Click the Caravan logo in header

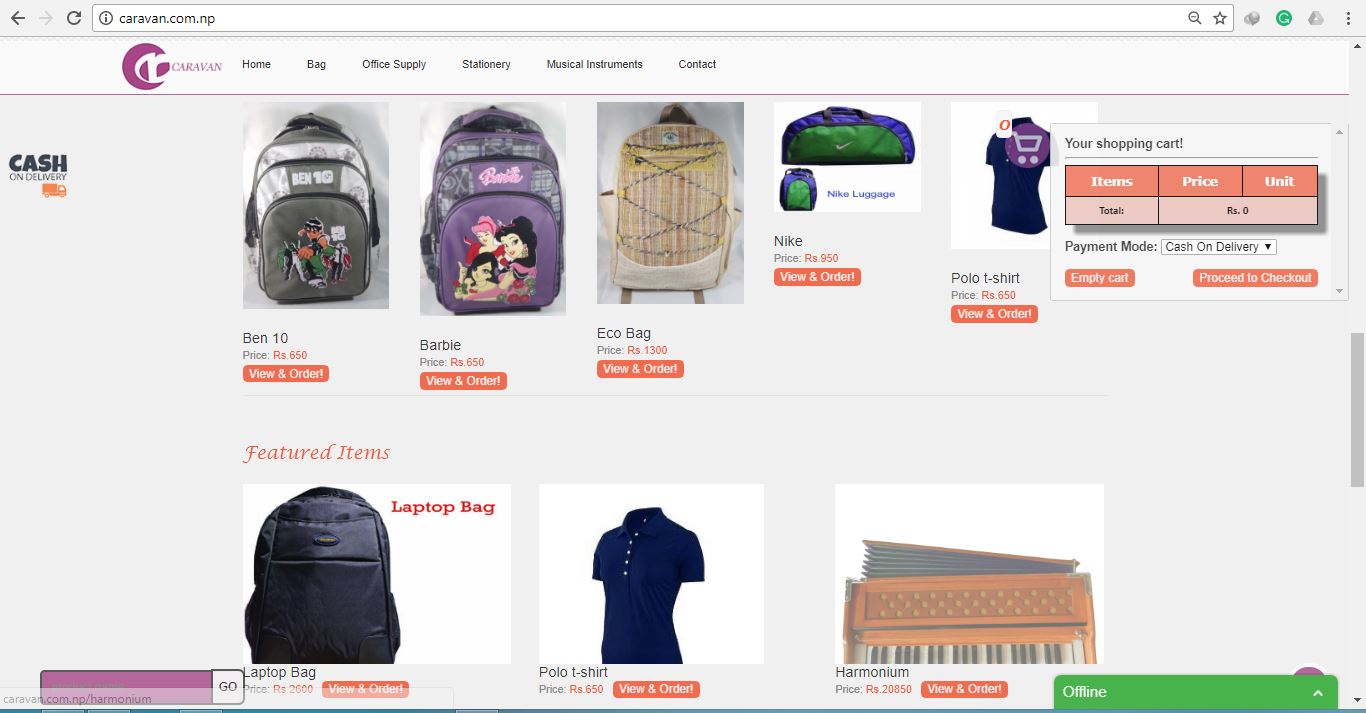(172, 66)
